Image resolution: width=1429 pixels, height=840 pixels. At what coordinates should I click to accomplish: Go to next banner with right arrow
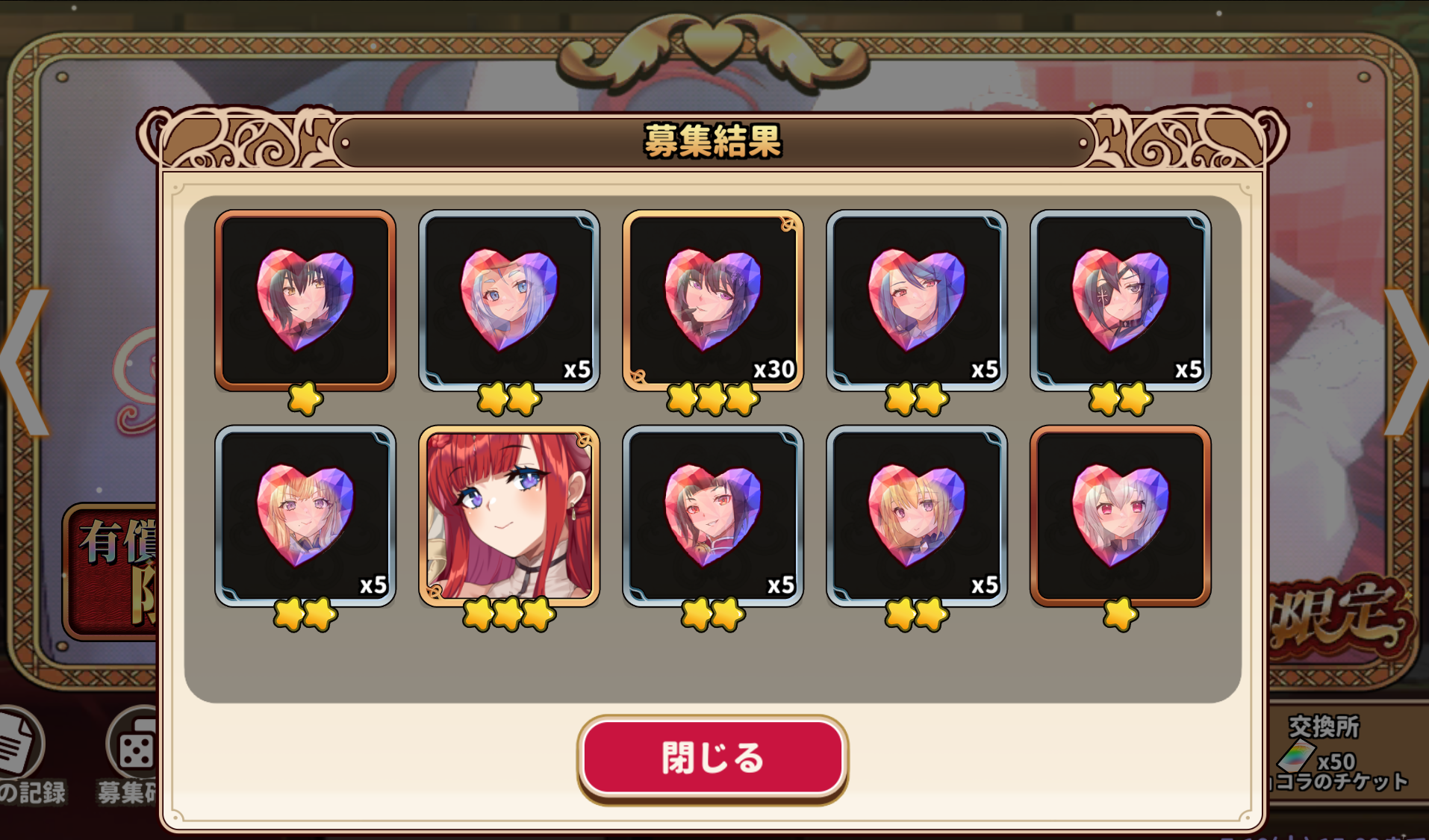coord(1405,361)
